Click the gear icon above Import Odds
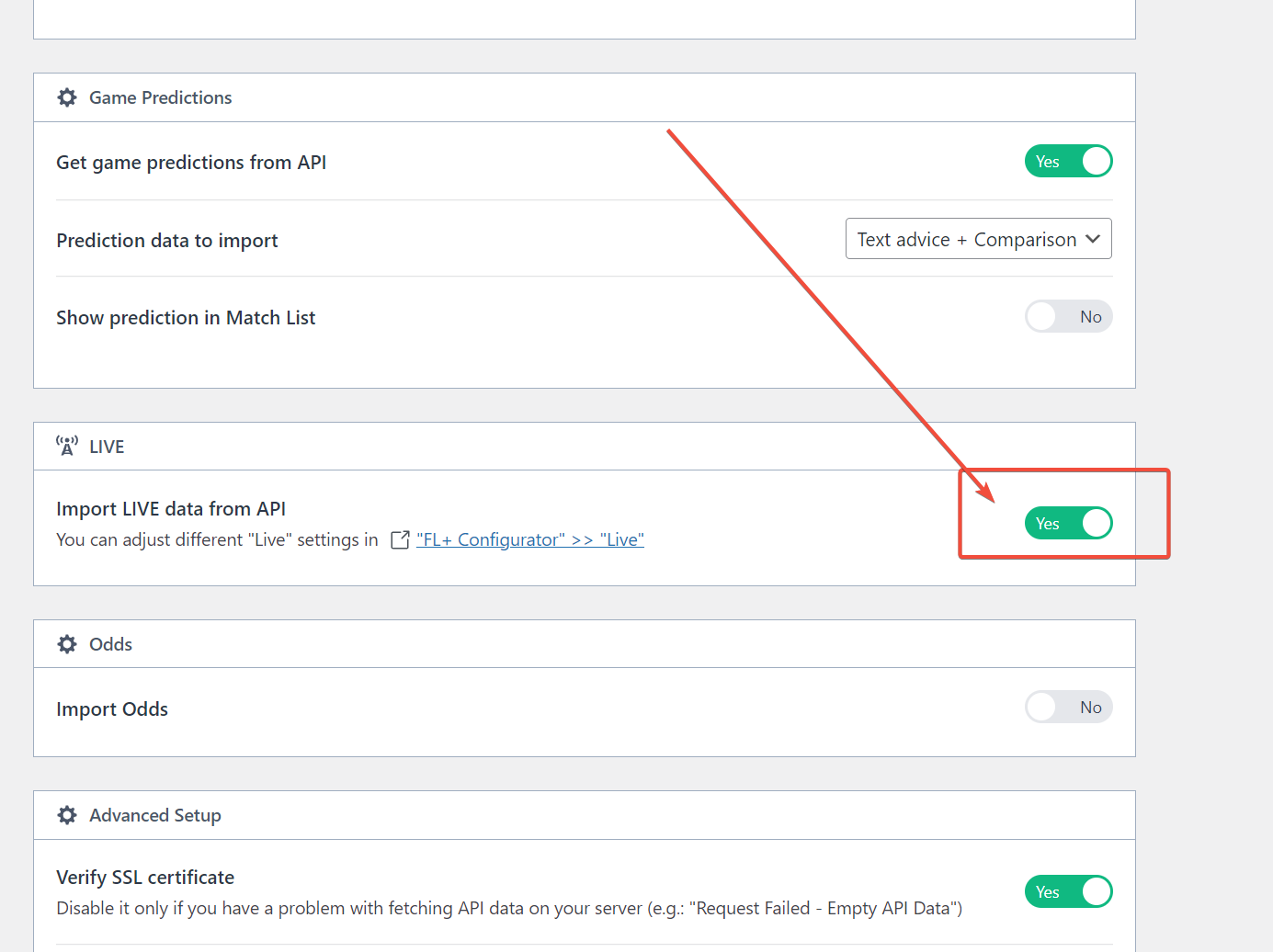 point(66,644)
